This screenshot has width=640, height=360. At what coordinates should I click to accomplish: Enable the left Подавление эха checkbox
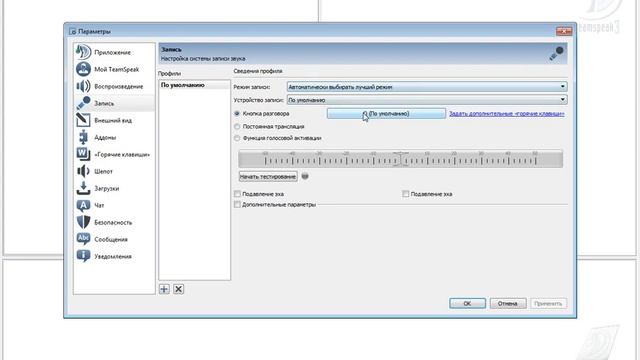[x=237, y=194]
